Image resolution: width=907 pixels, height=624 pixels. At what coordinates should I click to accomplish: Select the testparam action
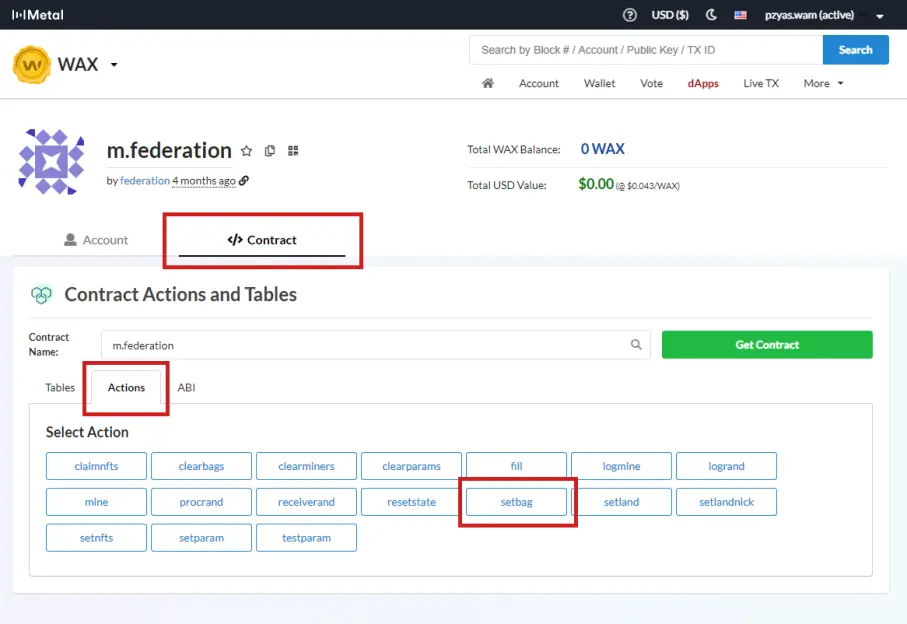pos(306,538)
